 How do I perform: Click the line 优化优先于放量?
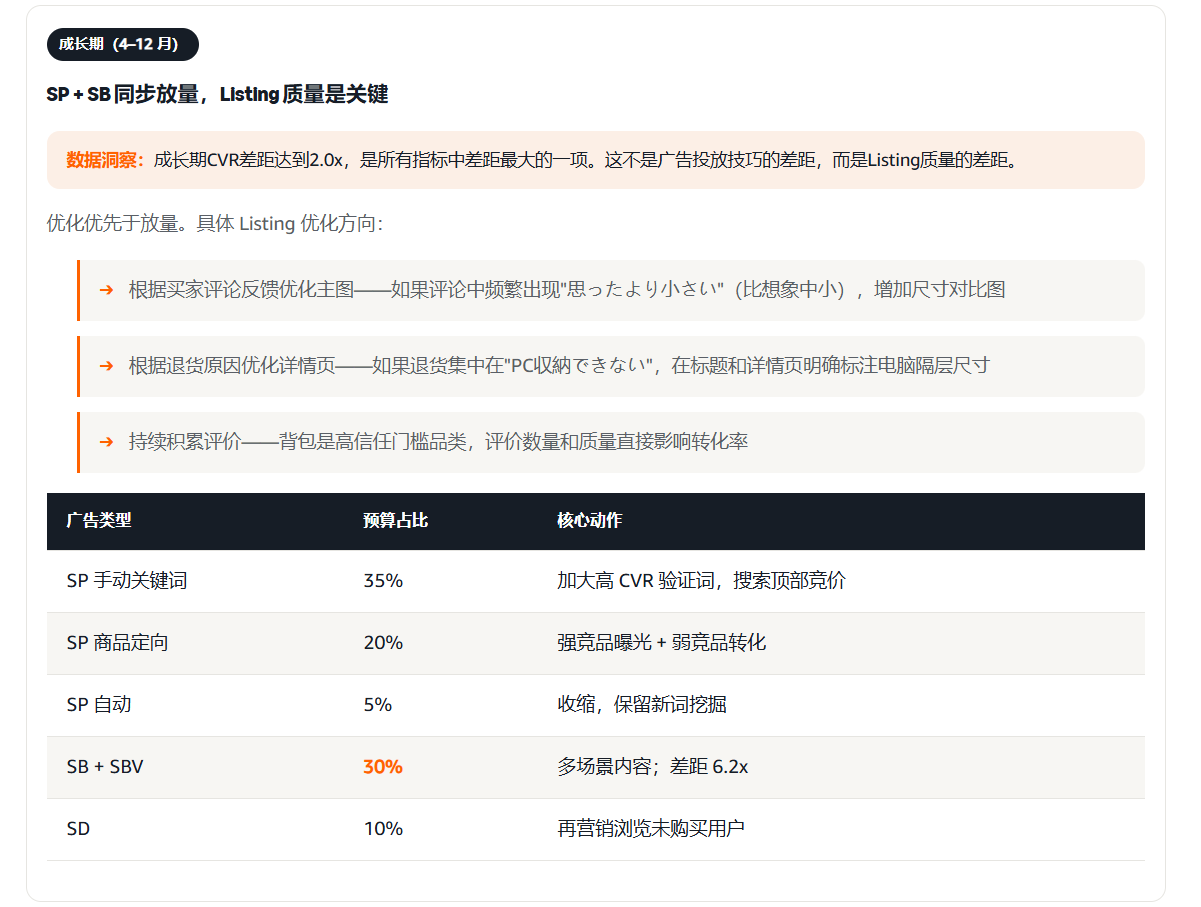tap(114, 223)
